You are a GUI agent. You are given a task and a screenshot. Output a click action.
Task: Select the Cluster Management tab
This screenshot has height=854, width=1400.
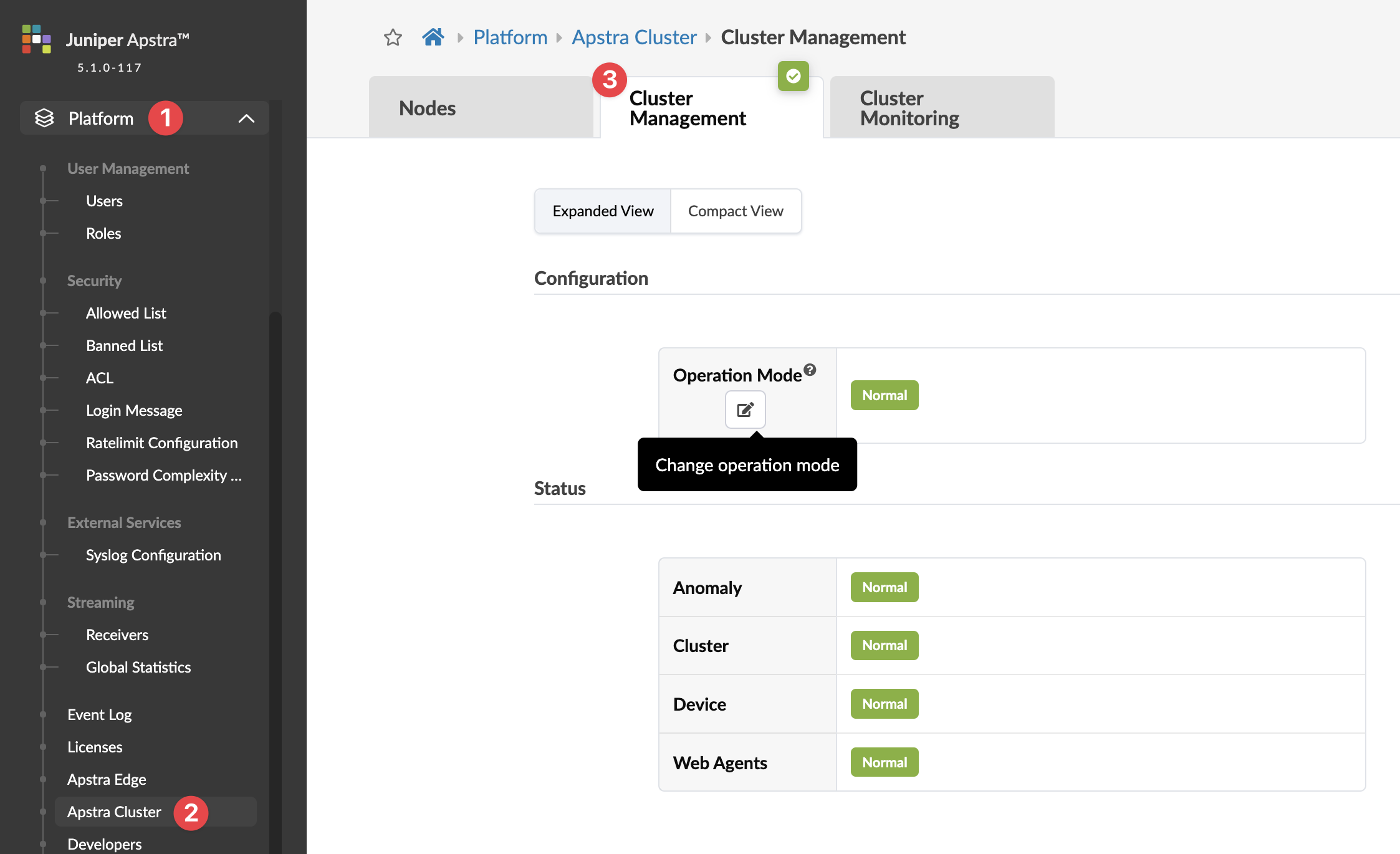(688, 108)
